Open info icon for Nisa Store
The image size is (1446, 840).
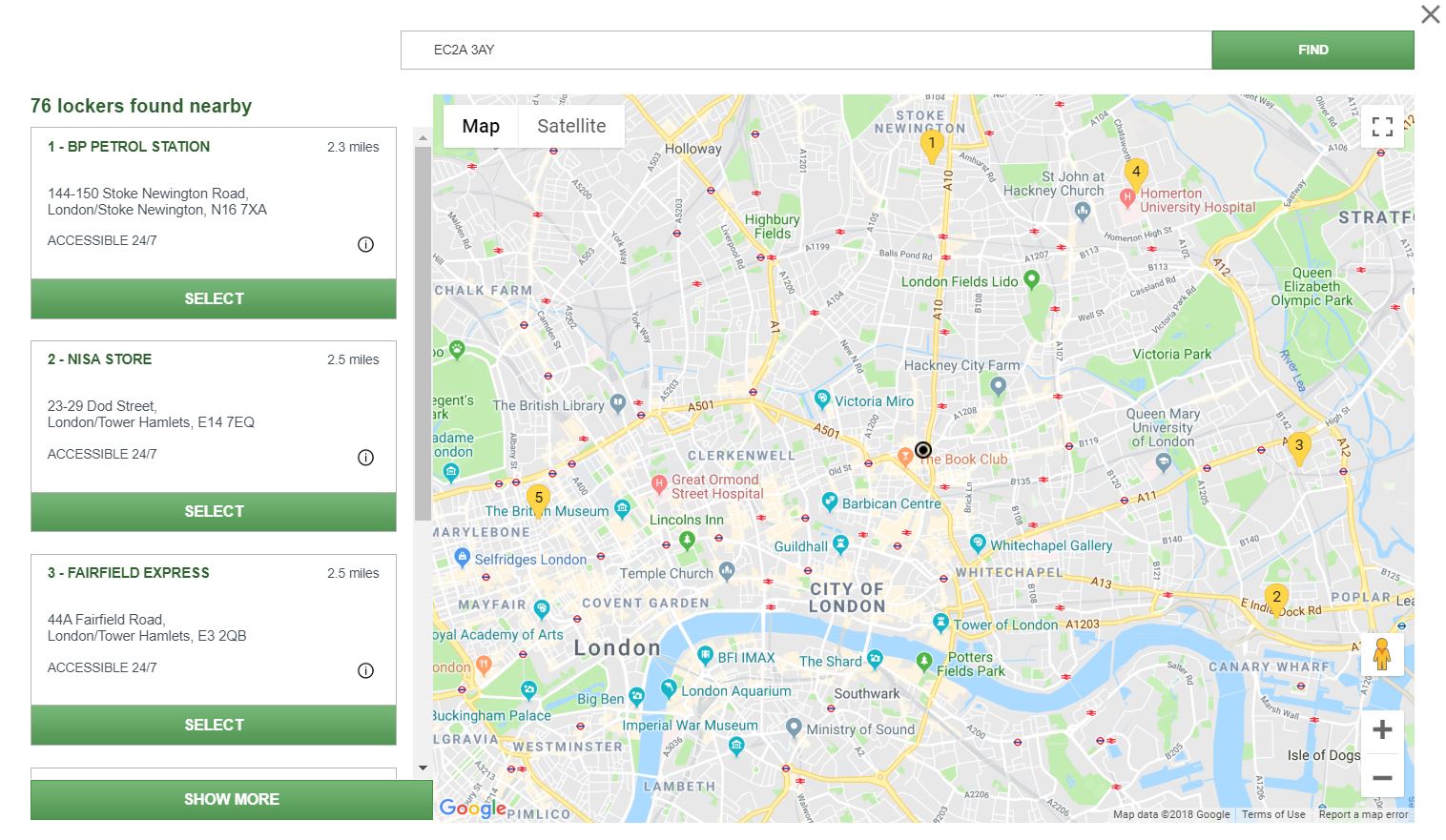point(365,458)
